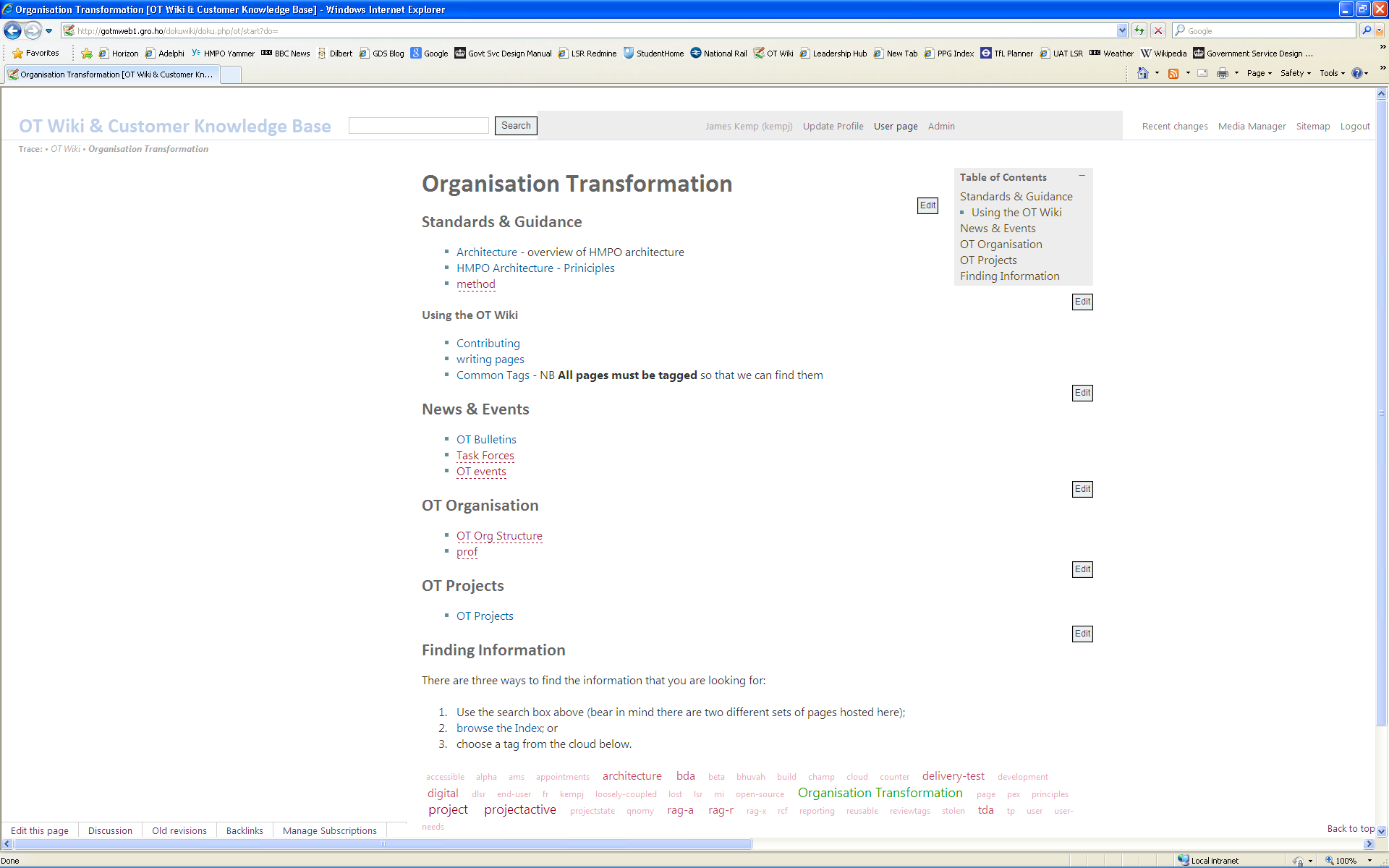Click the Print icon

pyautogui.click(x=1223, y=73)
